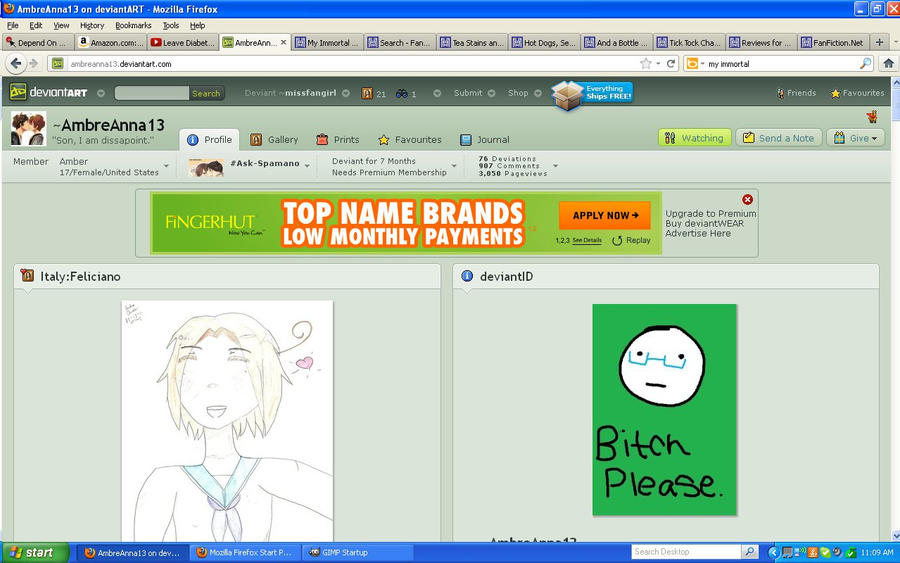Expand hidden system tray icons arrow
Screen dimensions: 900x563
pyautogui.click(x=773, y=553)
